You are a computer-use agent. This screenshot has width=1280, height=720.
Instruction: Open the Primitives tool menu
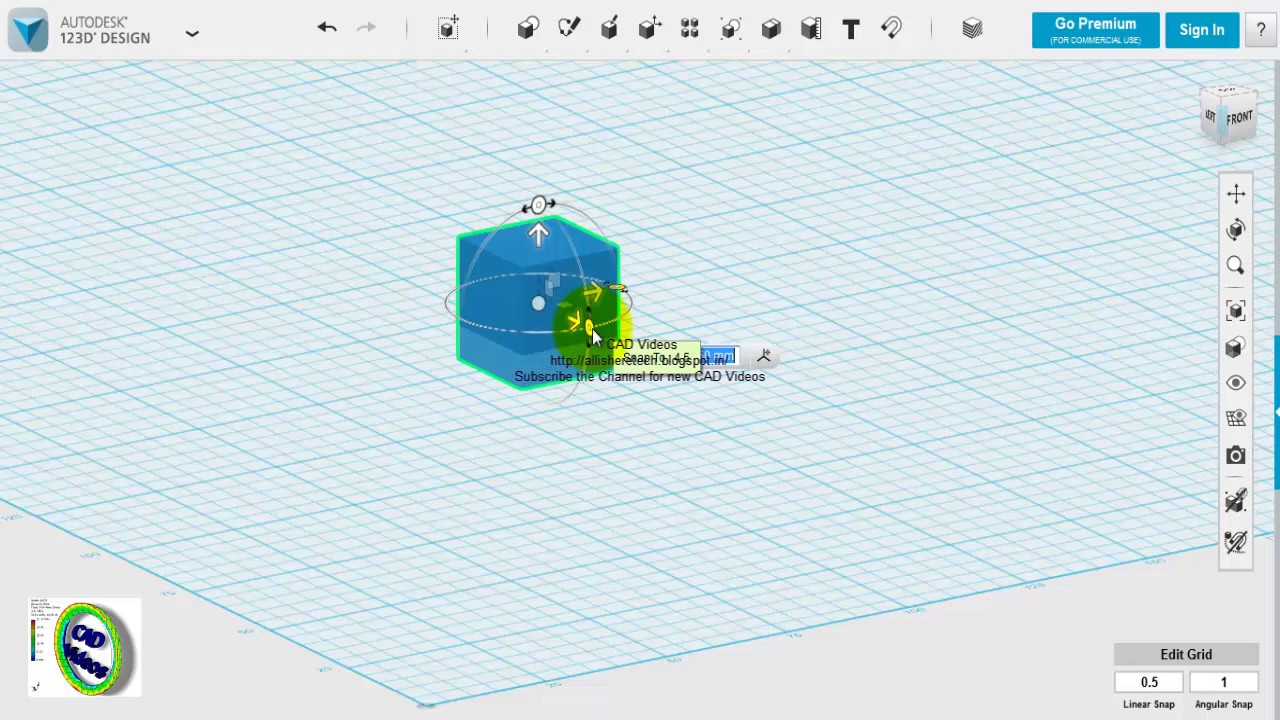(x=528, y=28)
